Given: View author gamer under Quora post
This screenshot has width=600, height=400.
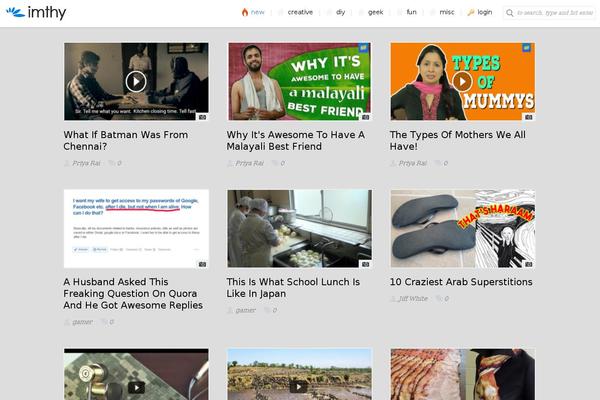Looking at the screenshot, I should pyautogui.click(x=83, y=322).
